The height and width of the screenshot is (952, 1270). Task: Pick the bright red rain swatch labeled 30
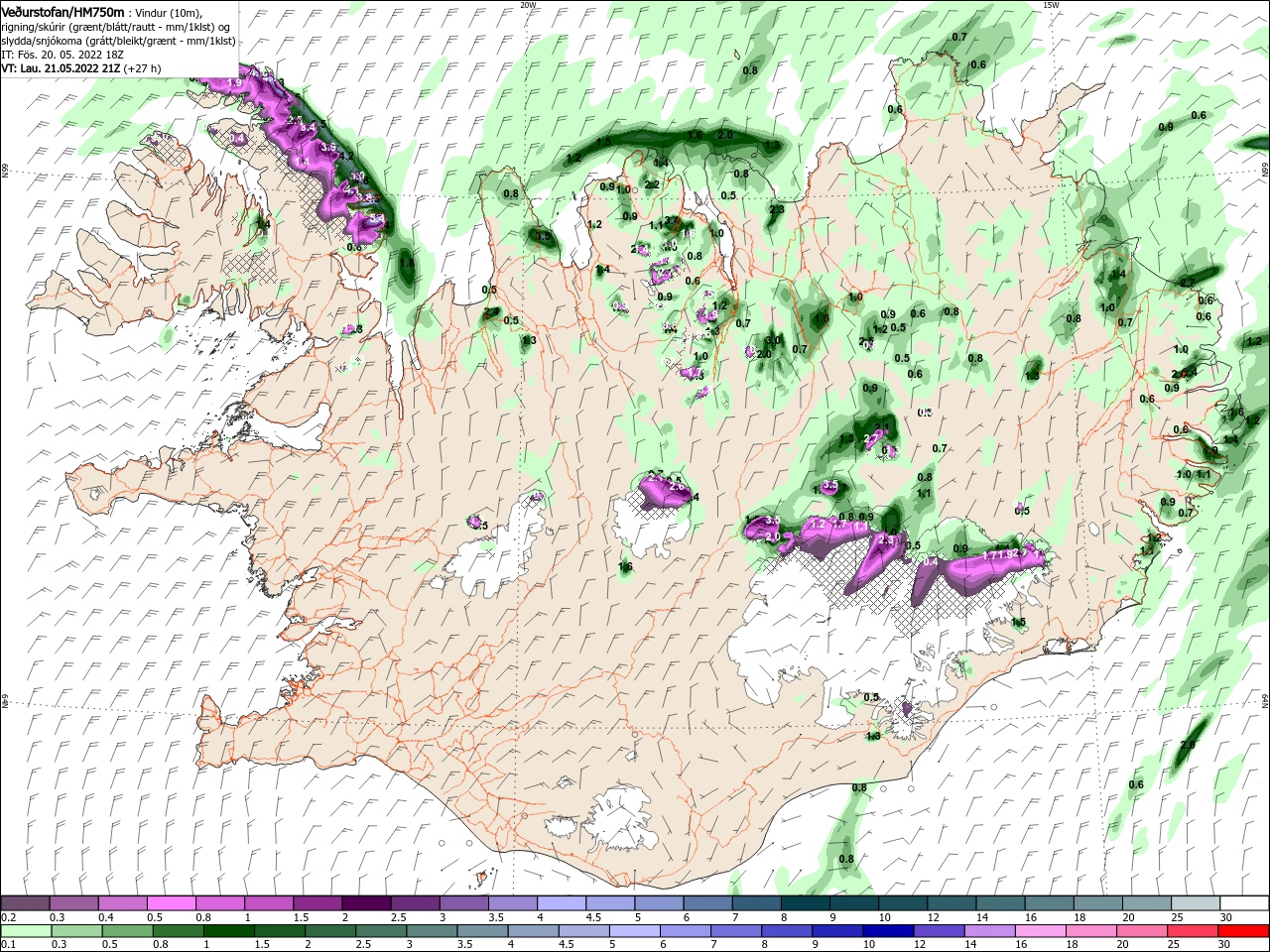pos(1244,931)
